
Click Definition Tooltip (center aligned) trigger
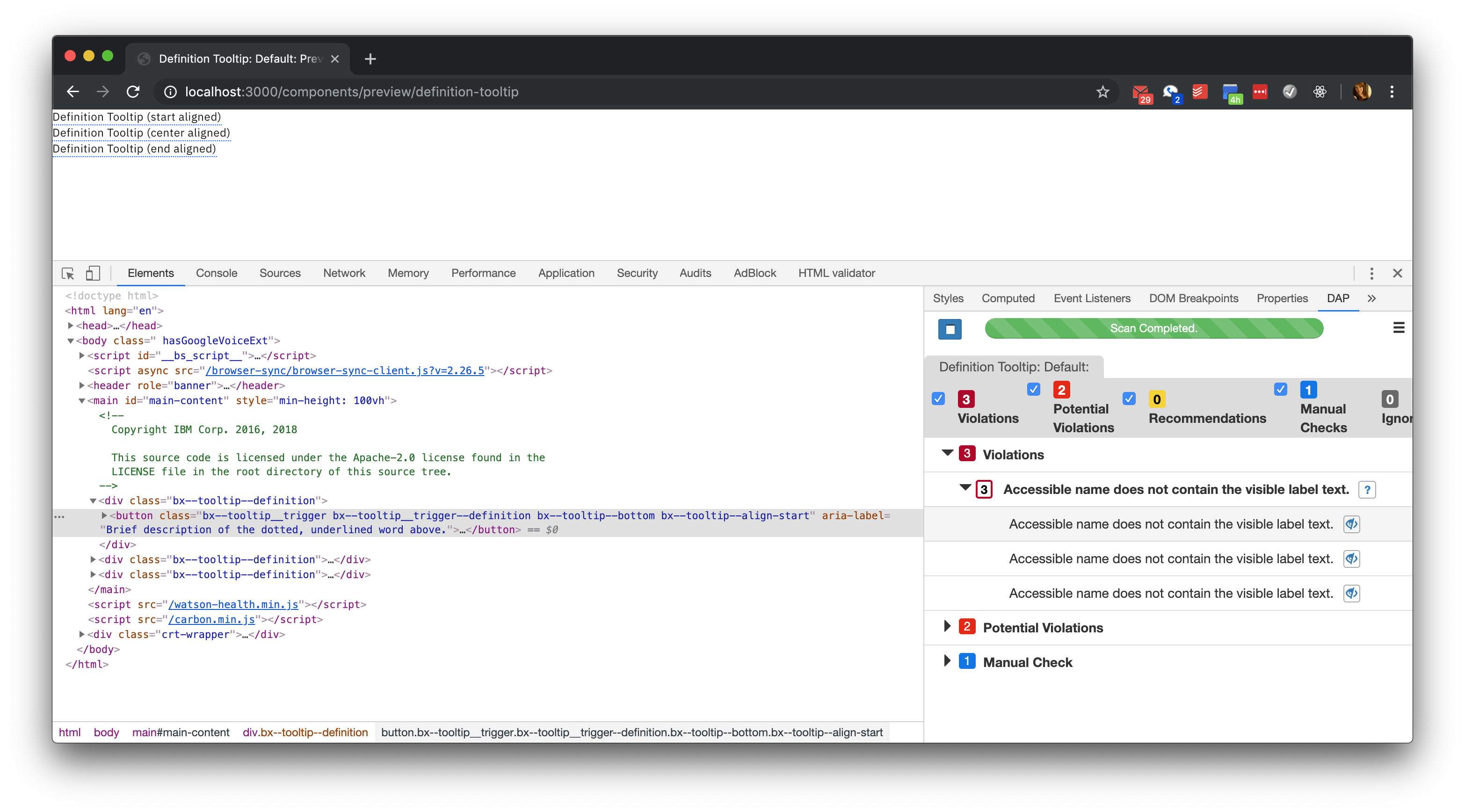141,133
